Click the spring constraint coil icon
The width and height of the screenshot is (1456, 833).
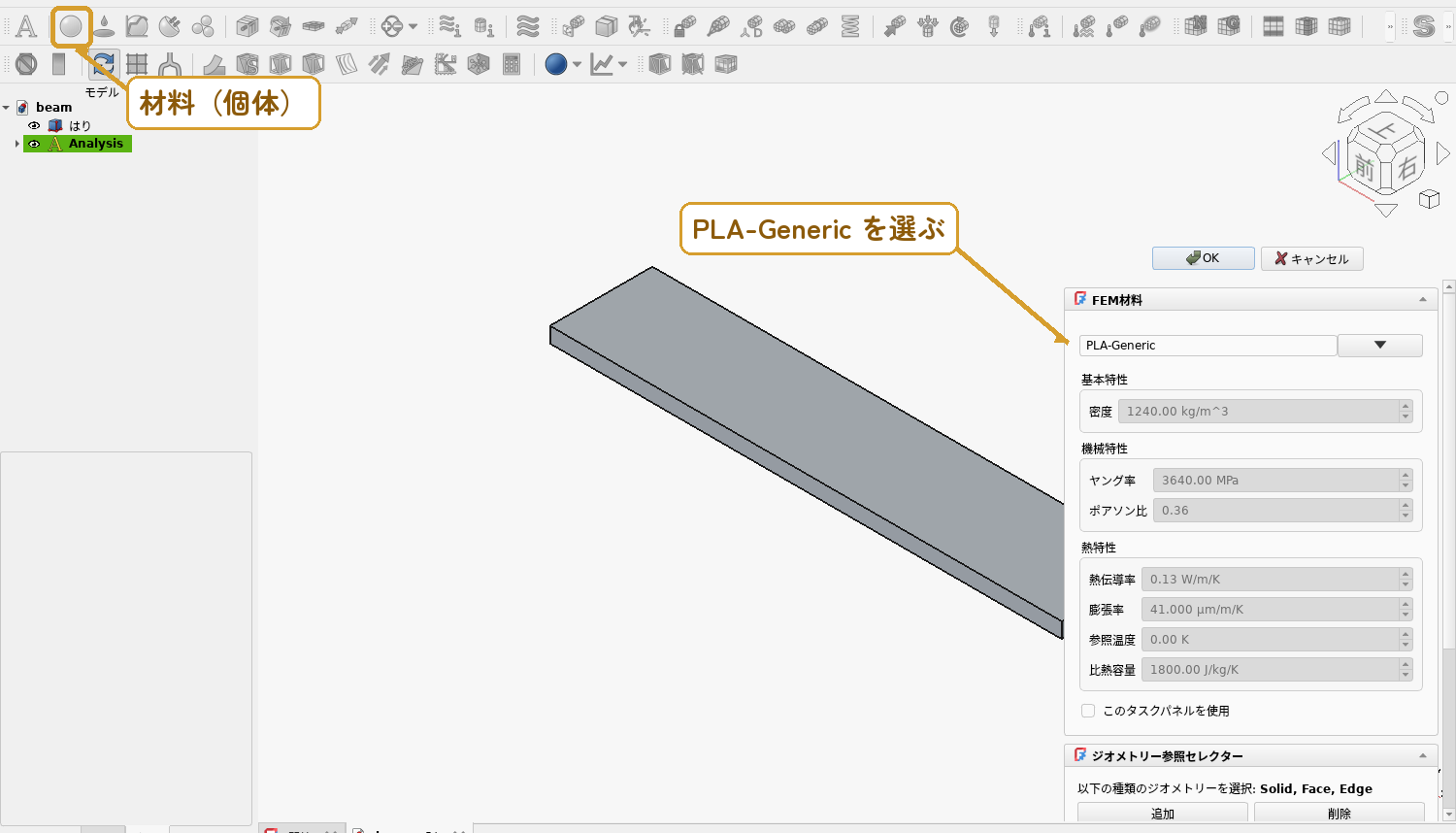point(850,26)
